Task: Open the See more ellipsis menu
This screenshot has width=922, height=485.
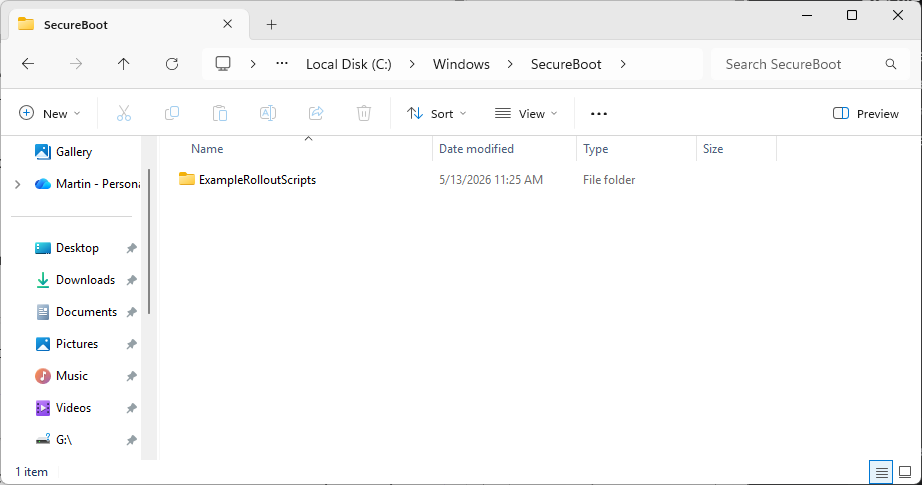Action: pyautogui.click(x=599, y=113)
